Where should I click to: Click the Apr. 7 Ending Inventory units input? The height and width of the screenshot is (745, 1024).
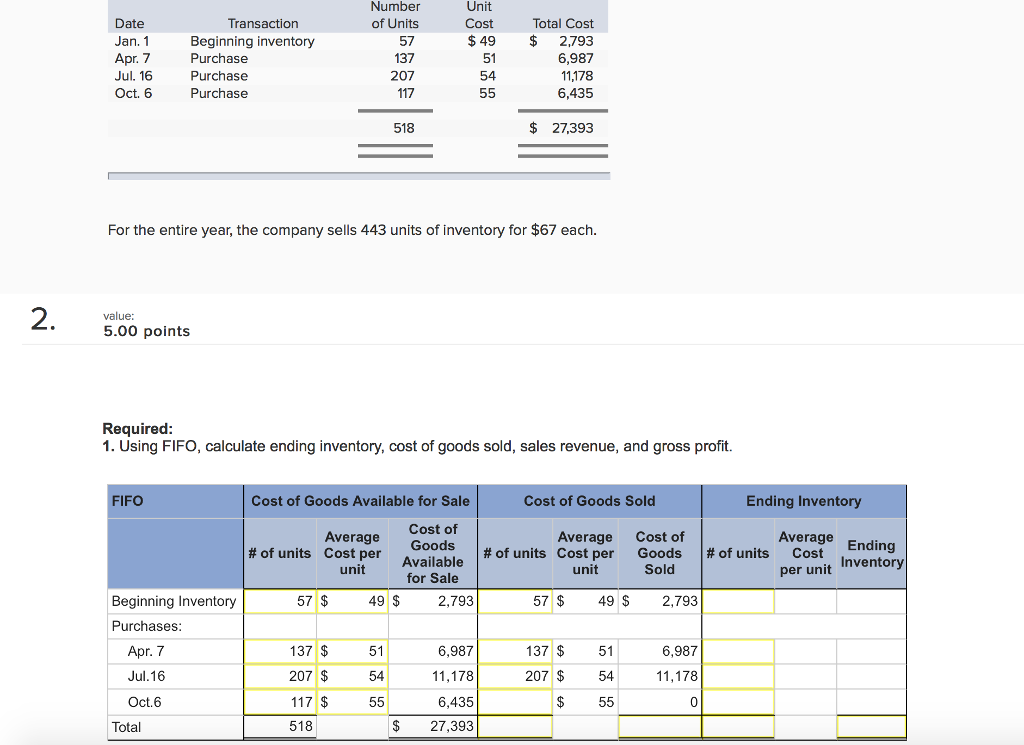coord(738,651)
